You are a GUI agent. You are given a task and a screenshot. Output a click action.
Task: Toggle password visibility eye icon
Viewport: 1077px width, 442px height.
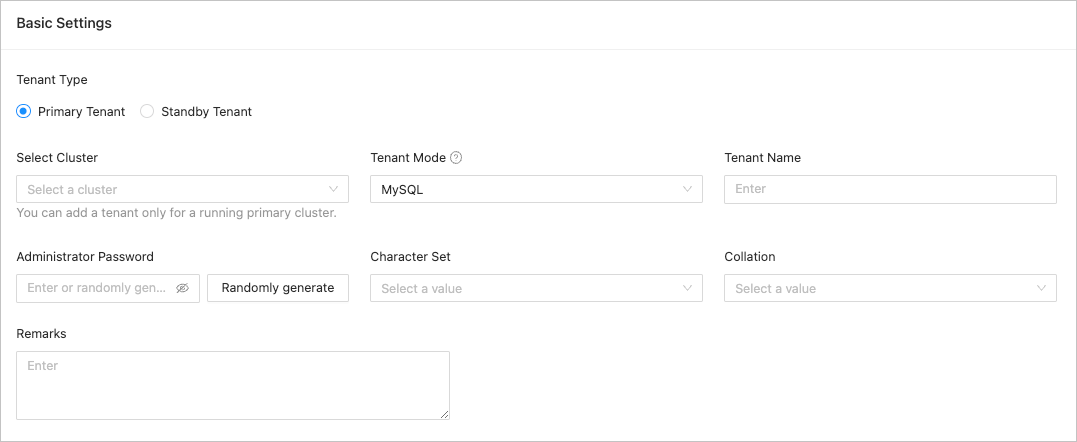(x=182, y=288)
